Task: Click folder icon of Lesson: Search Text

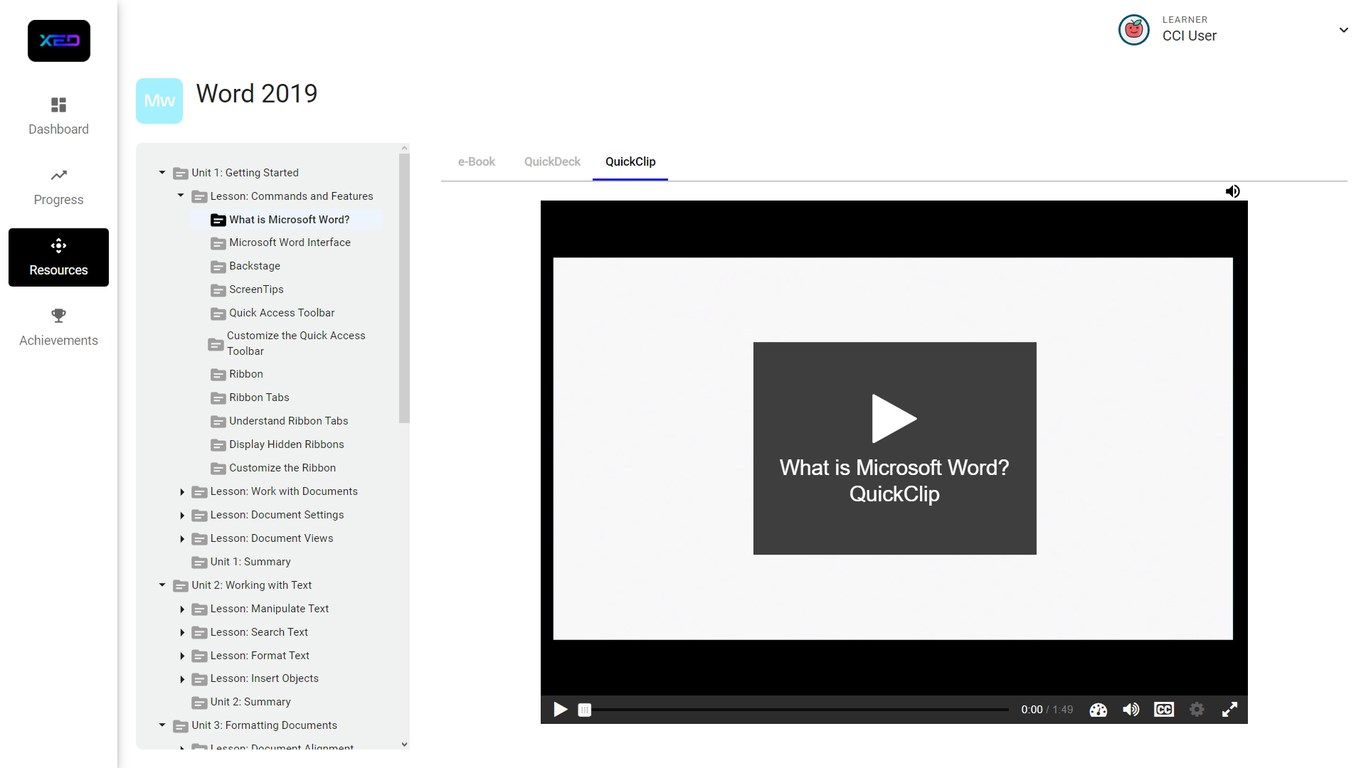Action: click(199, 633)
